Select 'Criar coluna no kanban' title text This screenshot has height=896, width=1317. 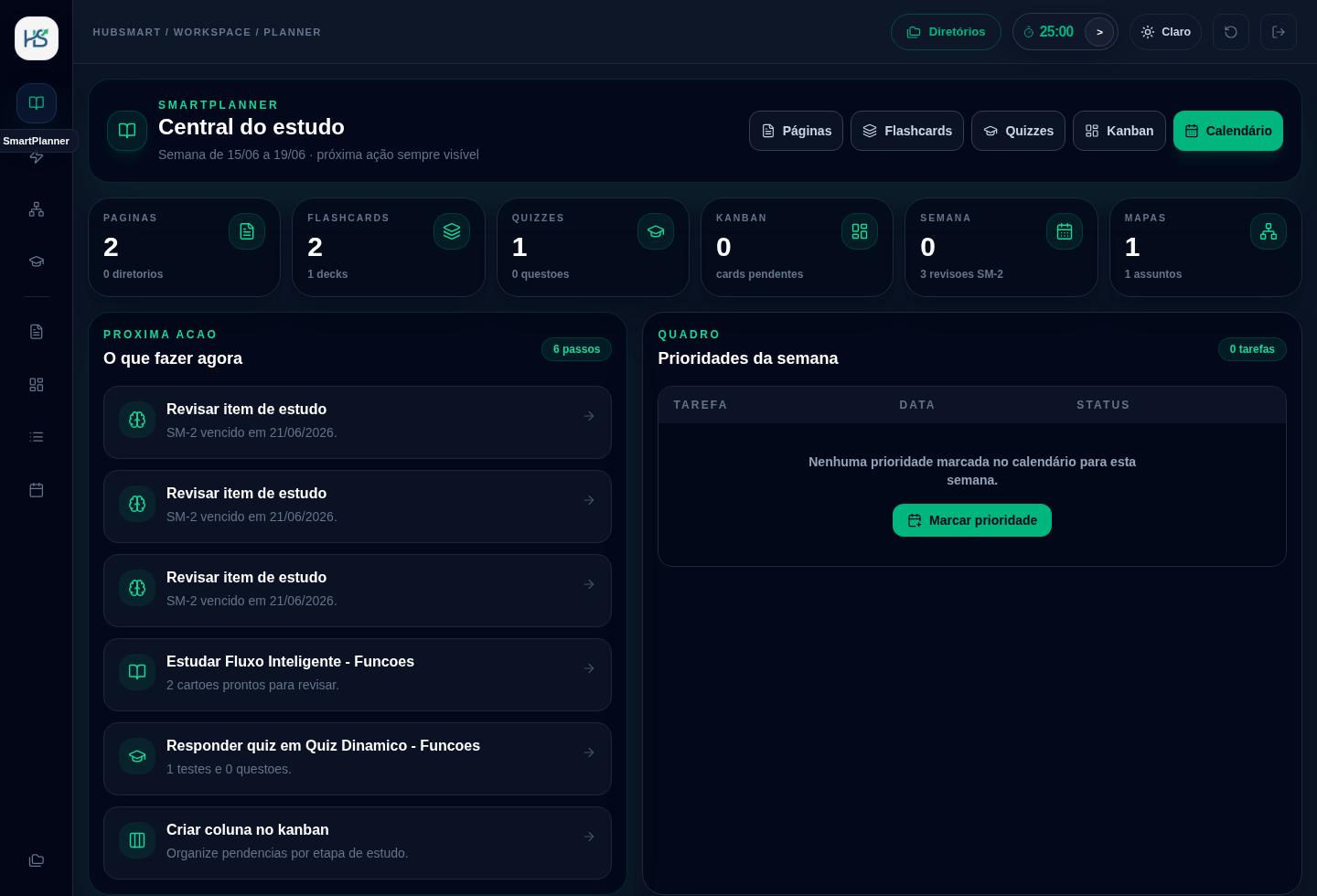(x=248, y=830)
